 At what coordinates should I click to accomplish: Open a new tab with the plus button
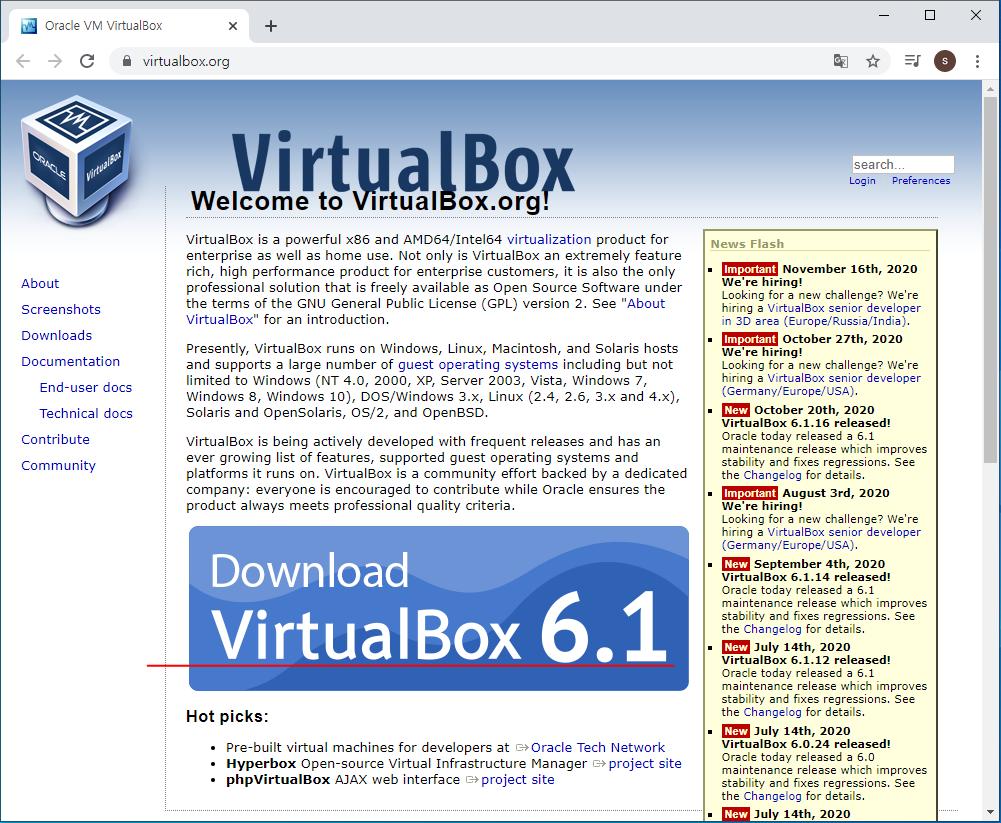click(271, 26)
